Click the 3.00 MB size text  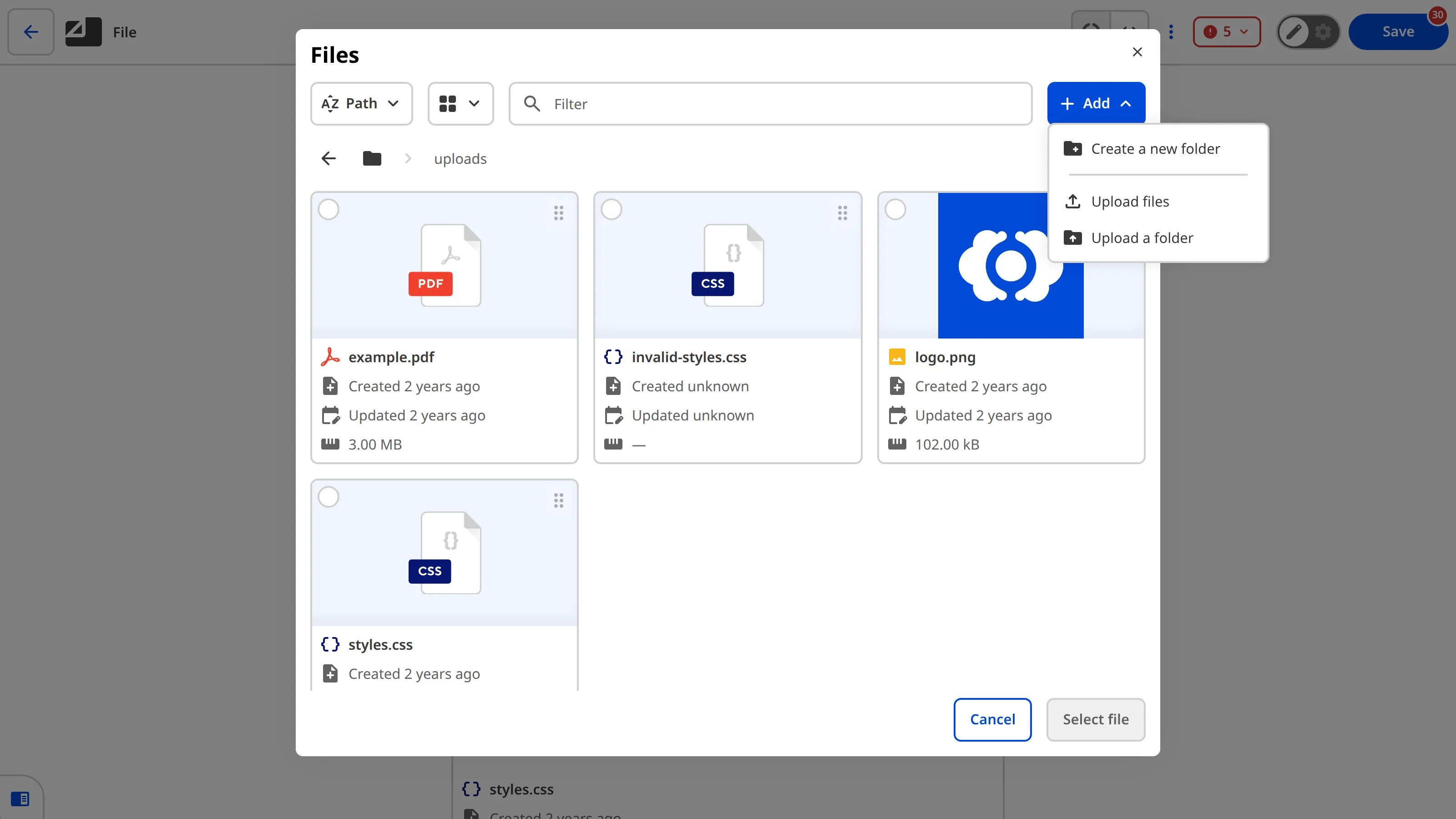pyautogui.click(x=375, y=444)
